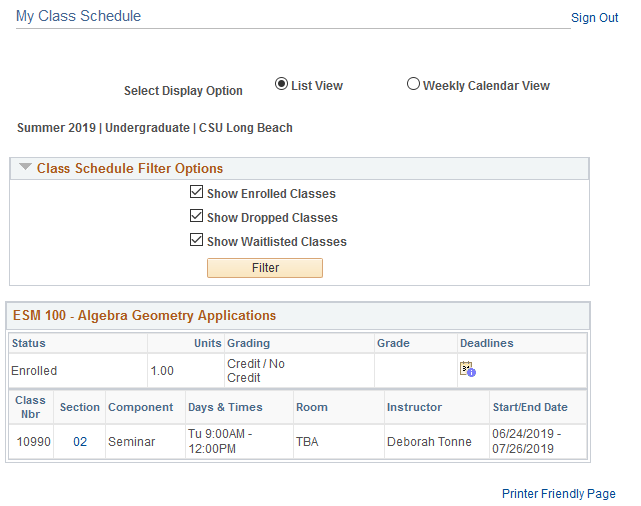The width and height of the screenshot is (641, 506).
Task: Open section 02 link
Action: point(80,442)
